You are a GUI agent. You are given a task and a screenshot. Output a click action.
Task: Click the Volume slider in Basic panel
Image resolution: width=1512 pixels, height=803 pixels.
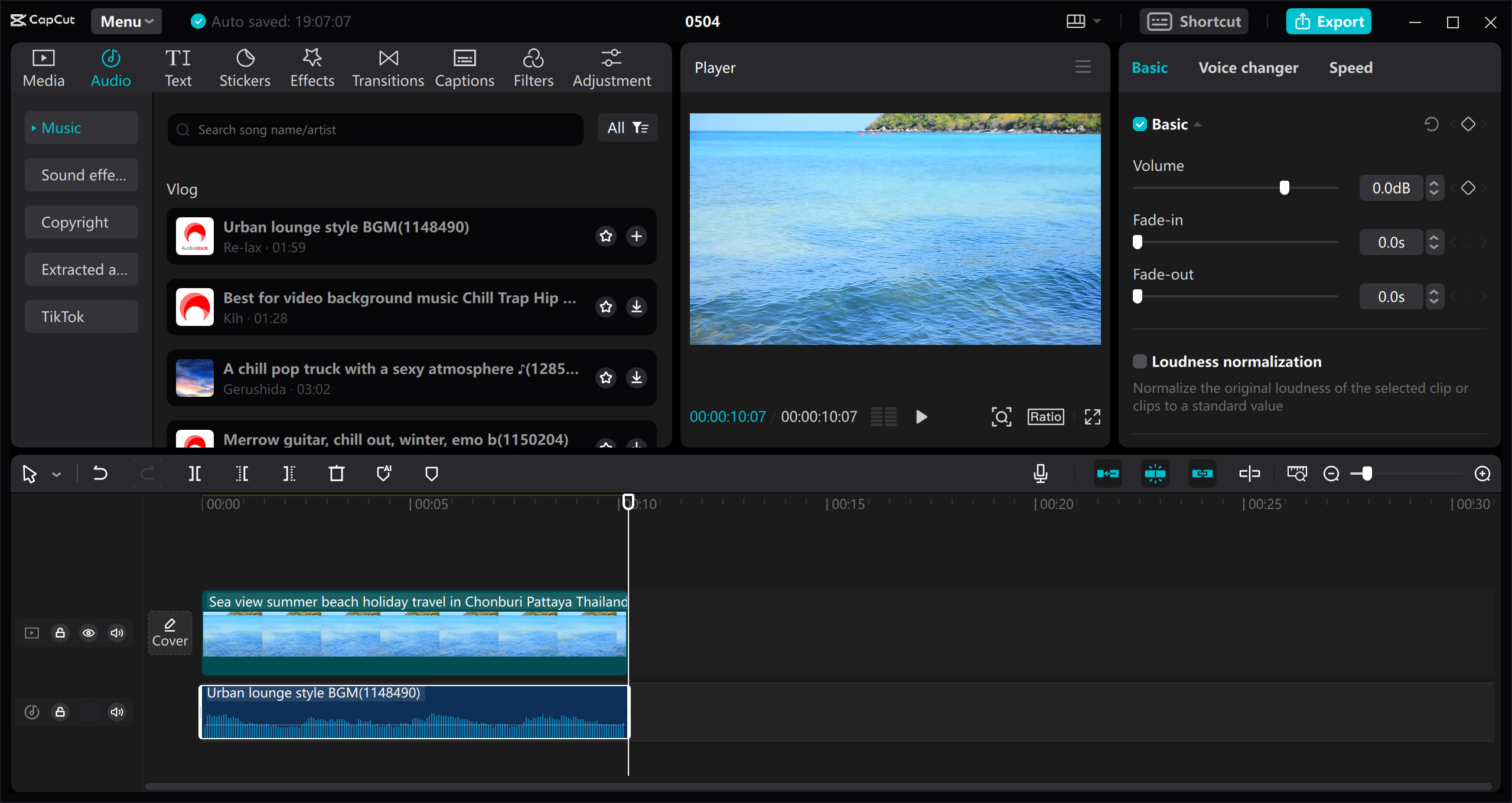(1285, 187)
